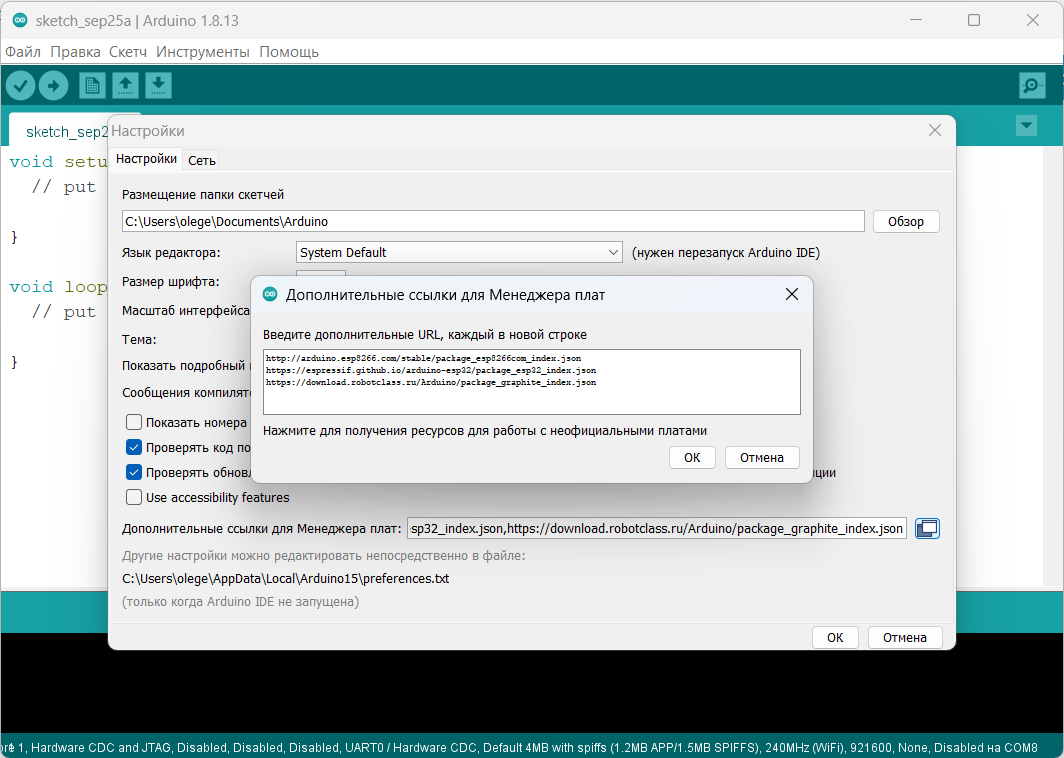Click the Arduino logo in the URL dialog title

(x=270, y=294)
